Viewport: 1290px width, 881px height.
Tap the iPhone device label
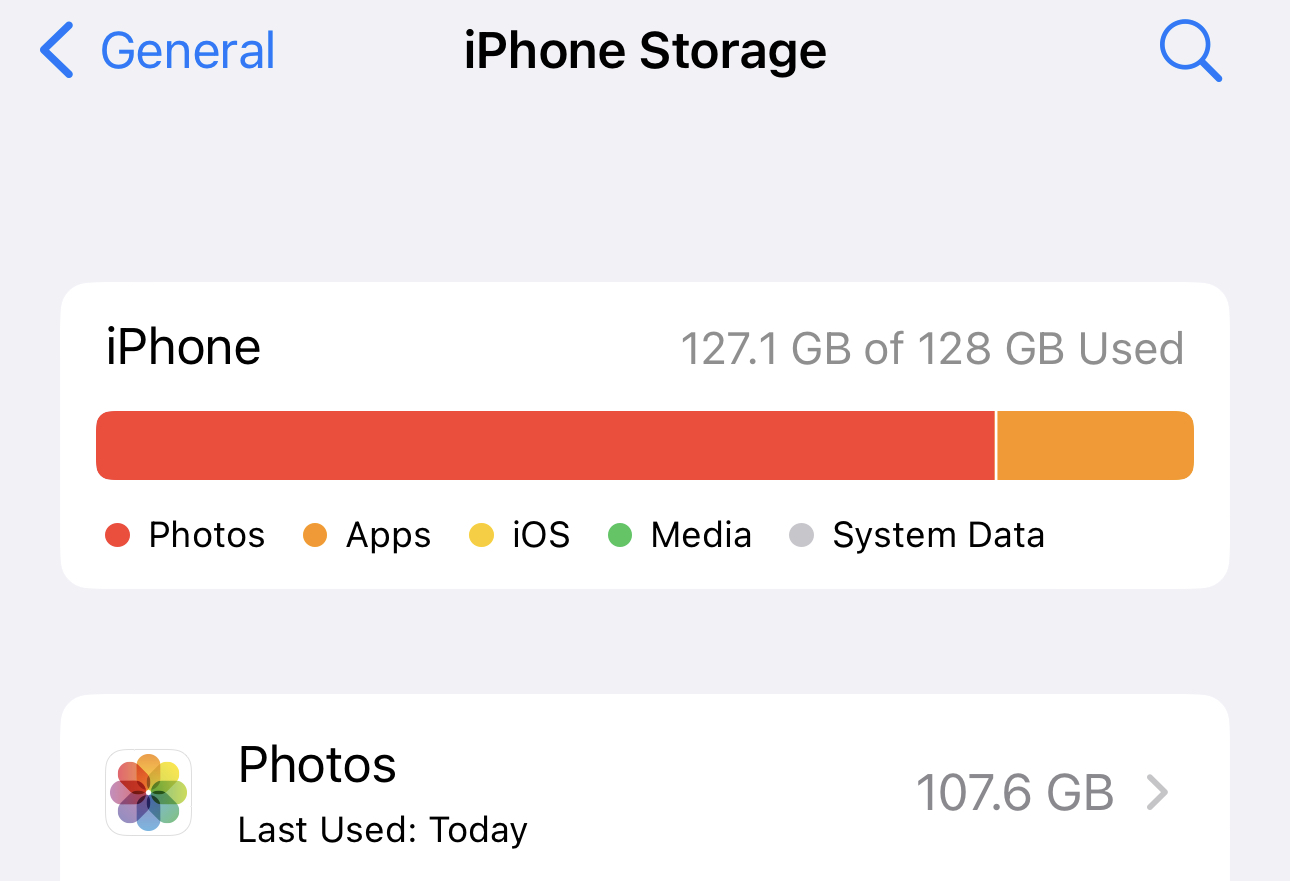click(x=183, y=348)
